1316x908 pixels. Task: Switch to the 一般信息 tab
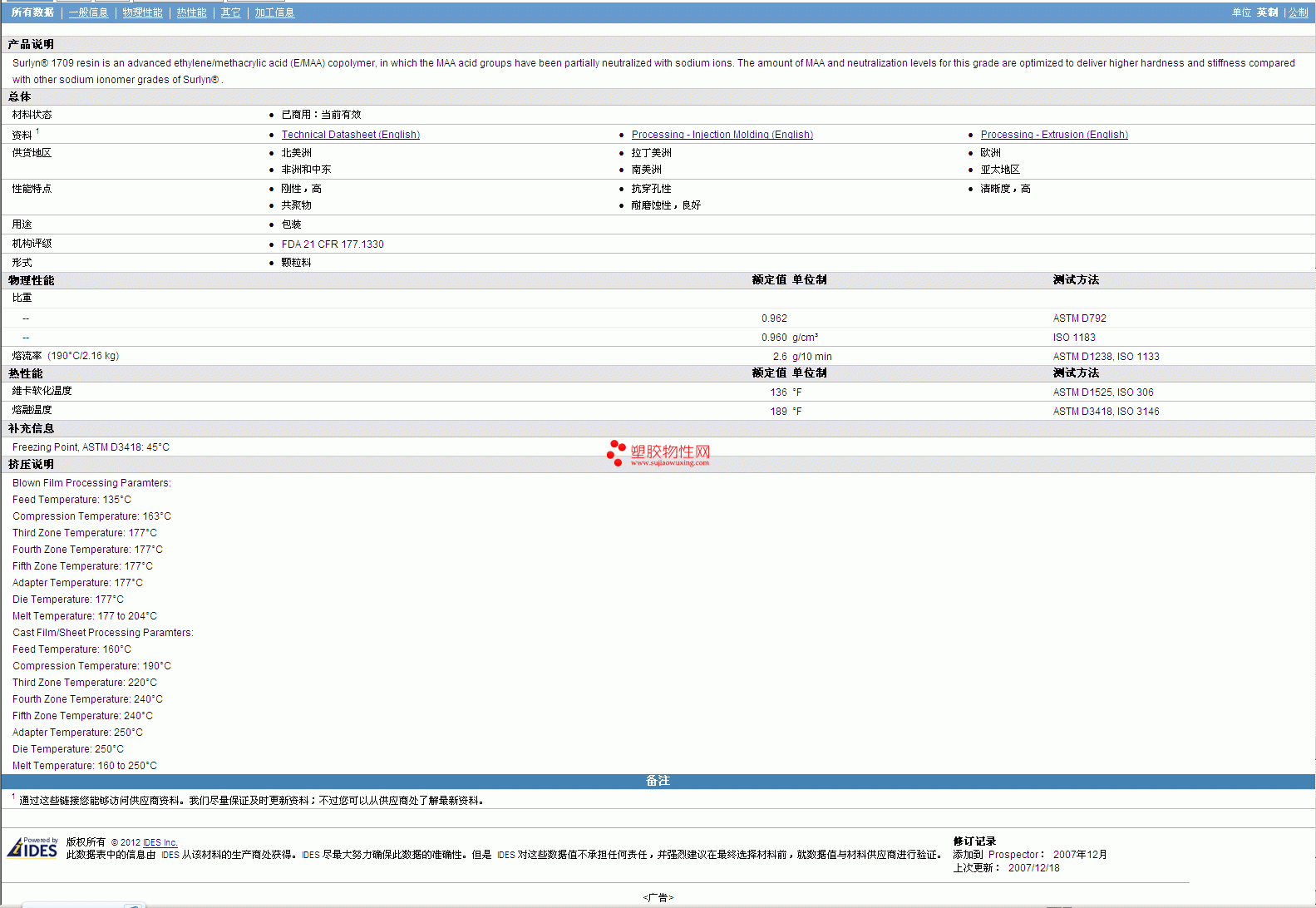tap(88, 12)
